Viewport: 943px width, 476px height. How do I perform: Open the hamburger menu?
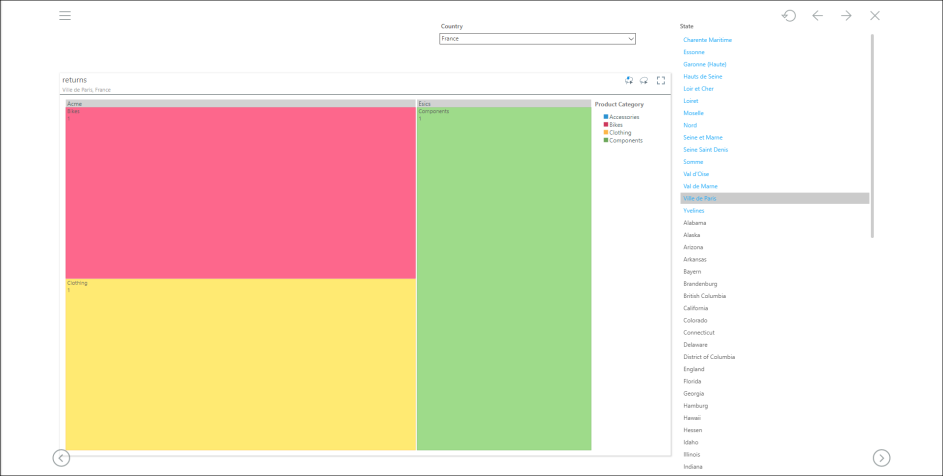tap(65, 16)
